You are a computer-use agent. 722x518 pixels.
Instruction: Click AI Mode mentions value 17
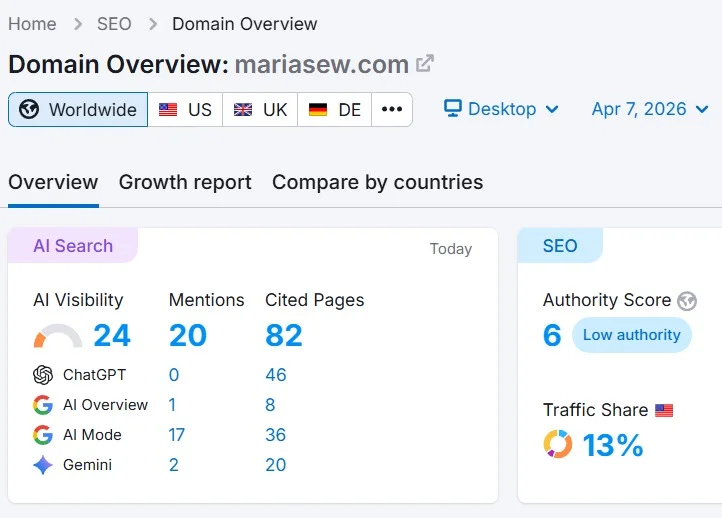pyautogui.click(x=177, y=435)
